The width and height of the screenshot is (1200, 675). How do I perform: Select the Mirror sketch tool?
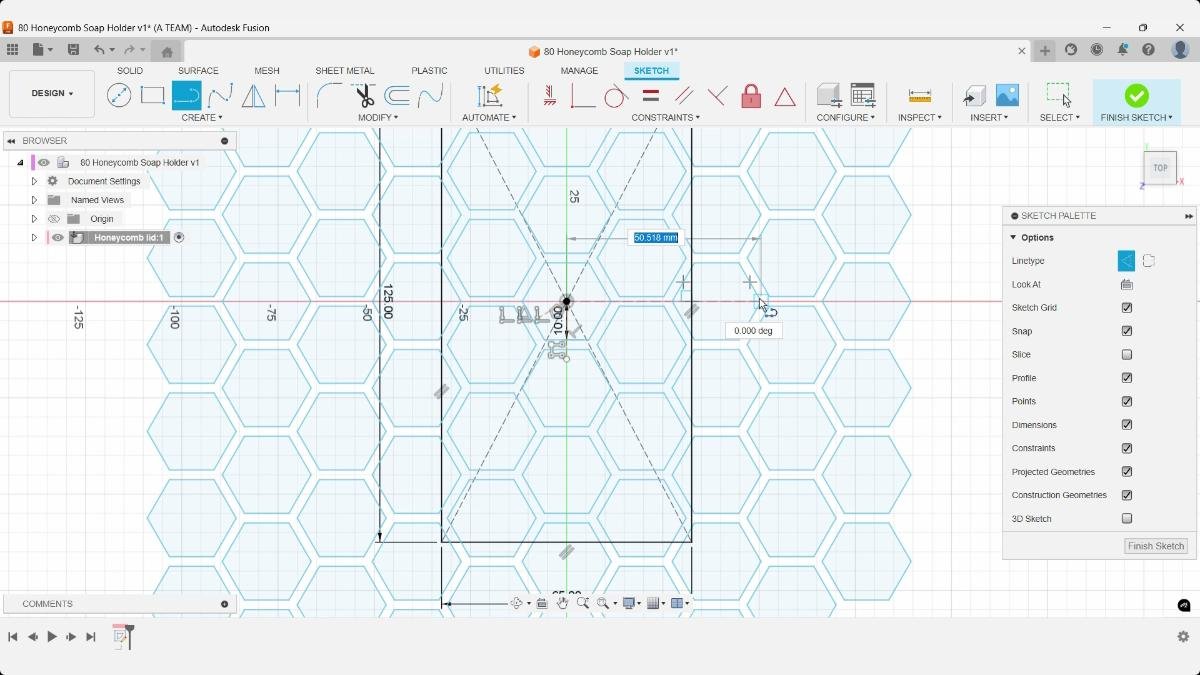coord(254,96)
